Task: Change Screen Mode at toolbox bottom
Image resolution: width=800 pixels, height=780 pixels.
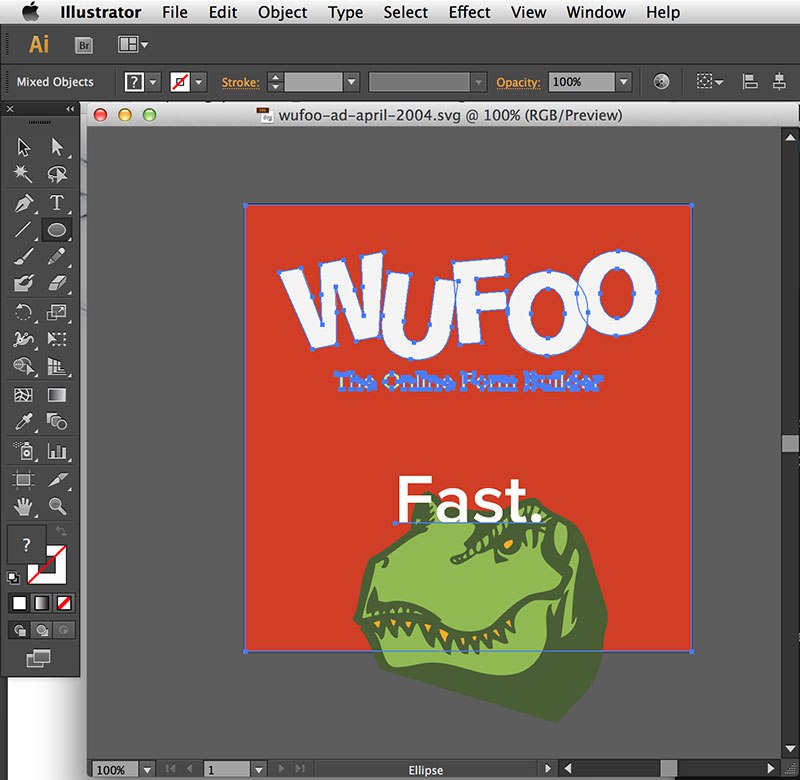Action: pyautogui.click(x=38, y=658)
